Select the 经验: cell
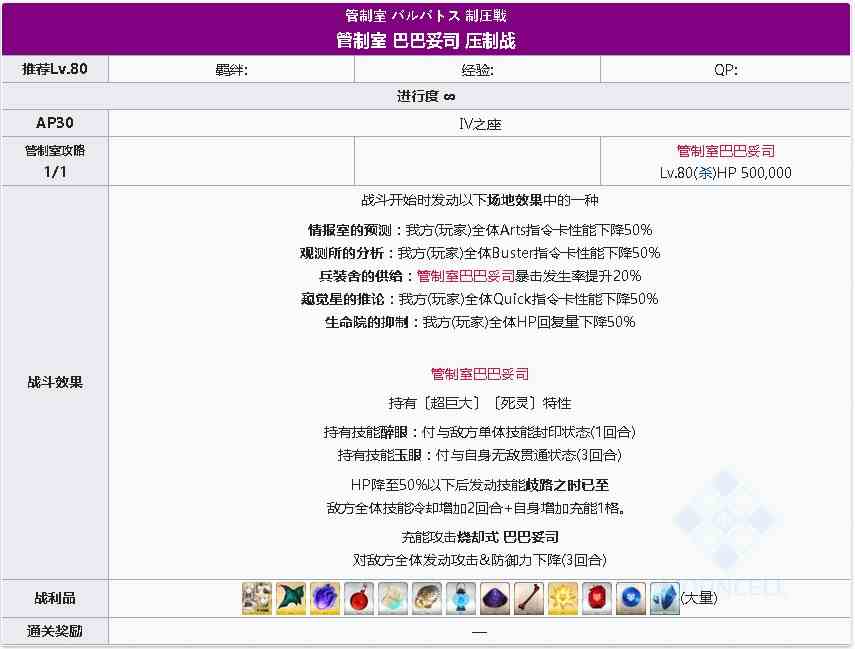Screen dimensions: 855x649 click(477, 69)
